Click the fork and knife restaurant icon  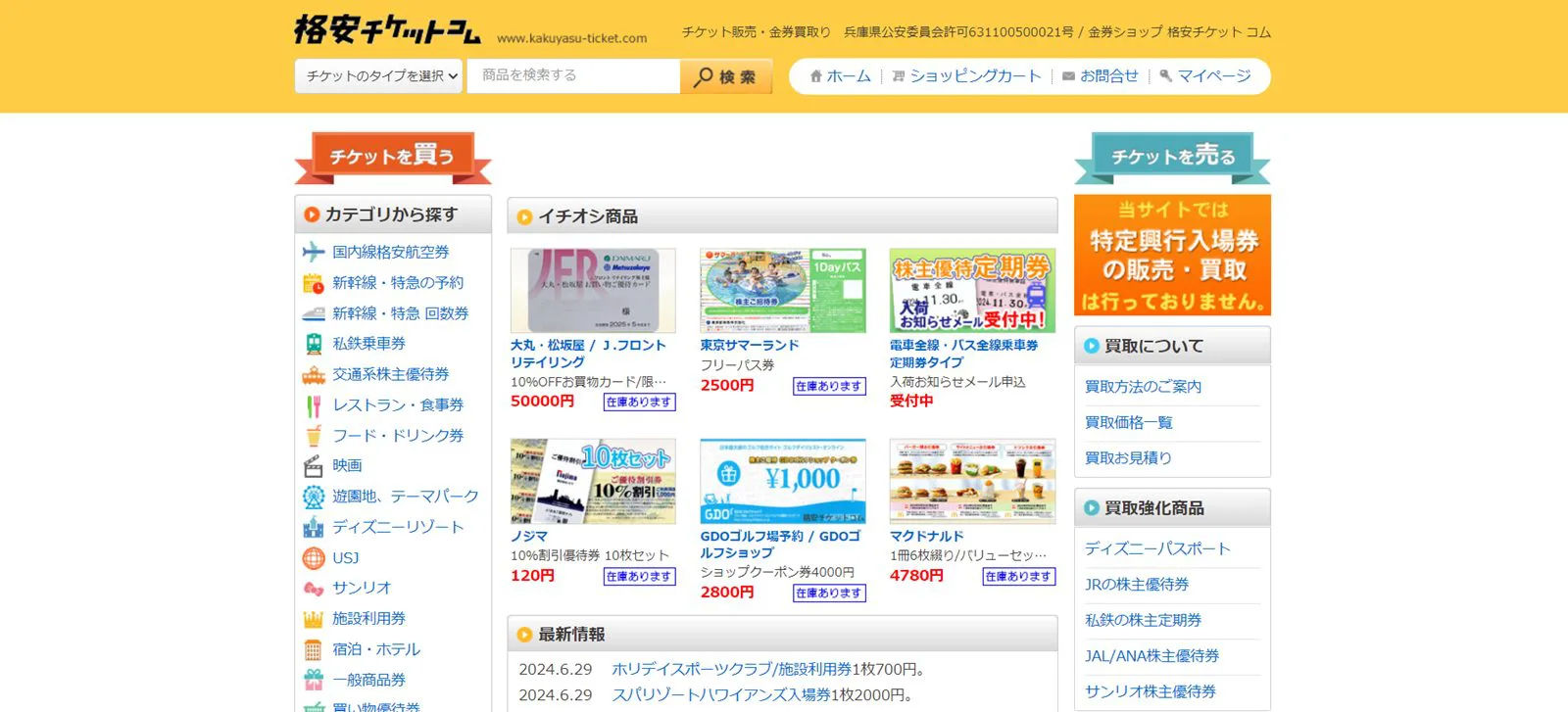point(313,405)
